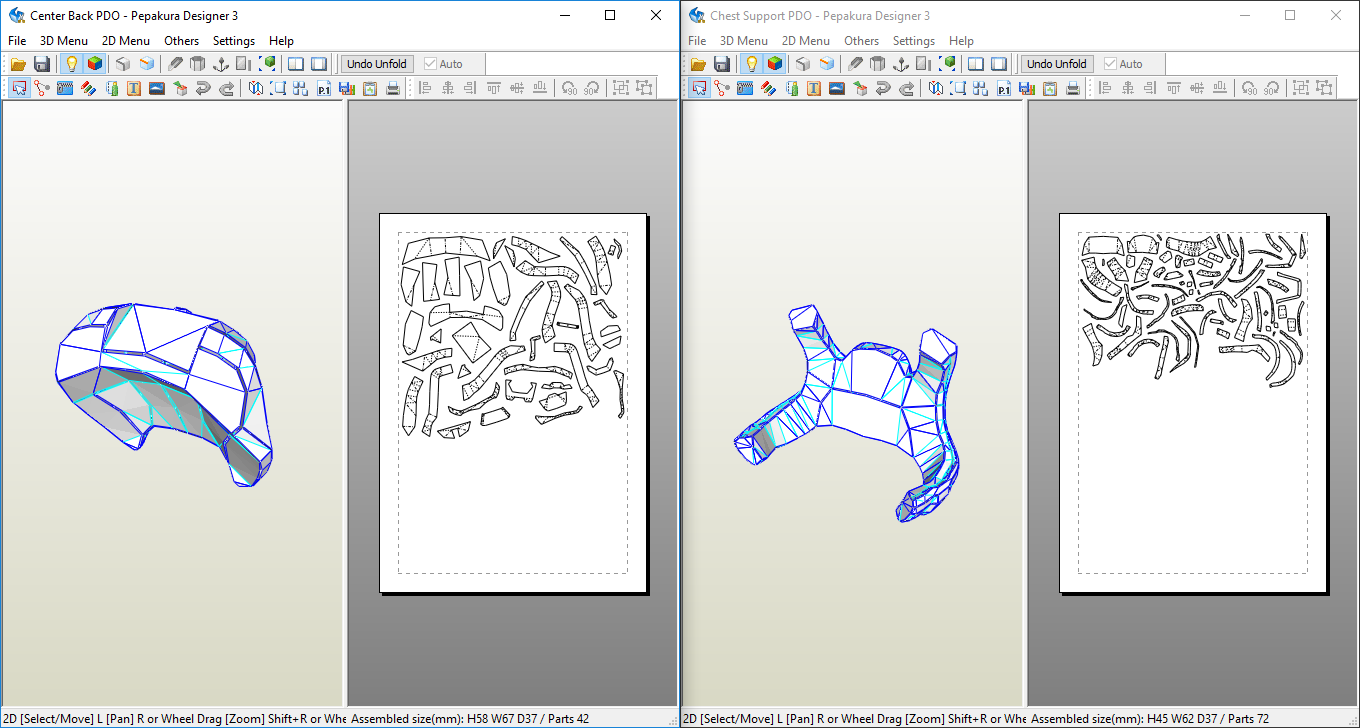Screen dimensions: 1360x728
Task: Toggle Auto checkbox in Center Back window
Action: point(431,64)
